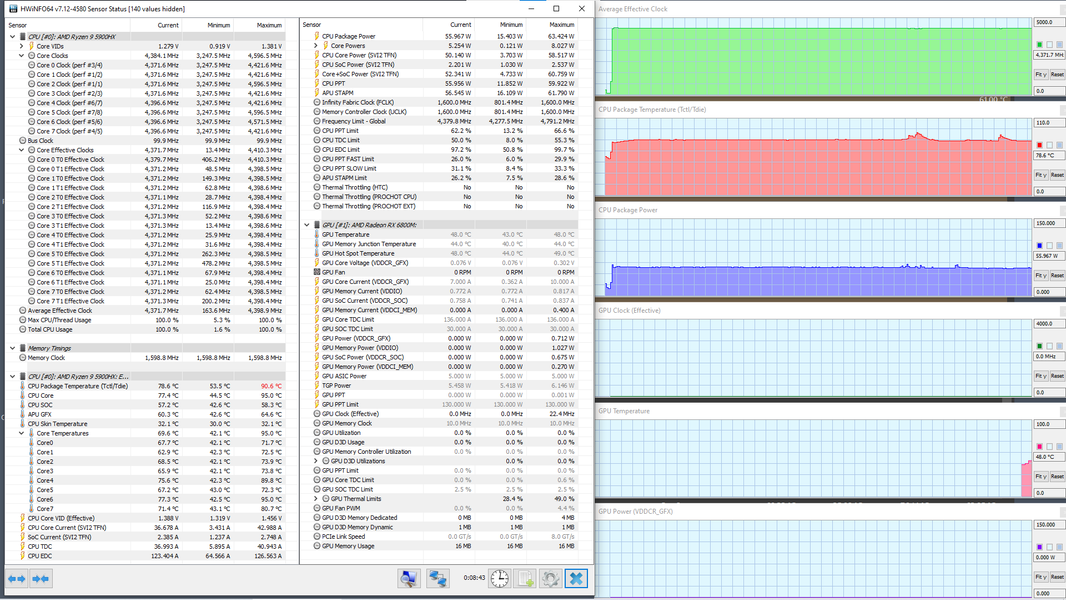Collapse the Core Effective Clocks group
1066x600 pixels.
[21, 150]
